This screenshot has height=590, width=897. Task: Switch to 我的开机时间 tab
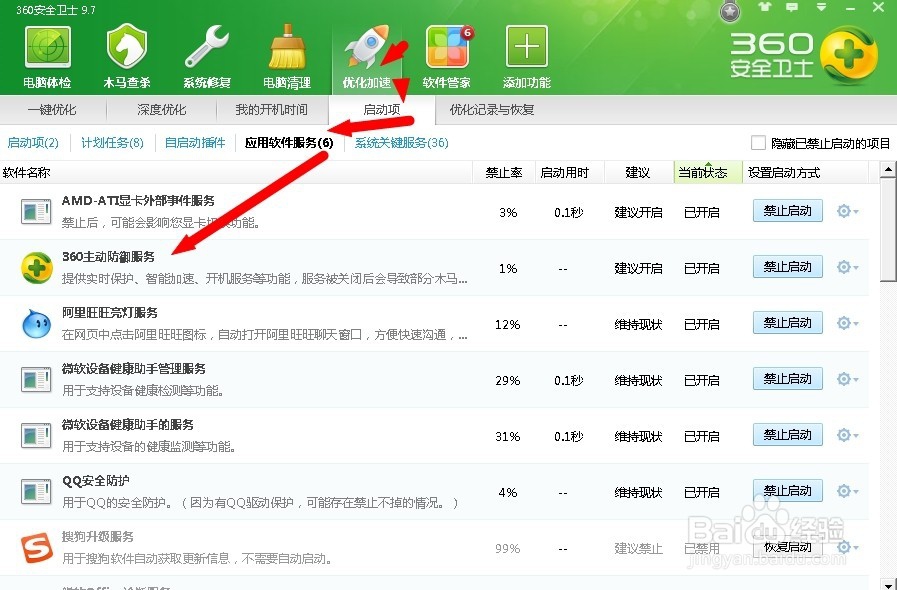tap(271, 110)
